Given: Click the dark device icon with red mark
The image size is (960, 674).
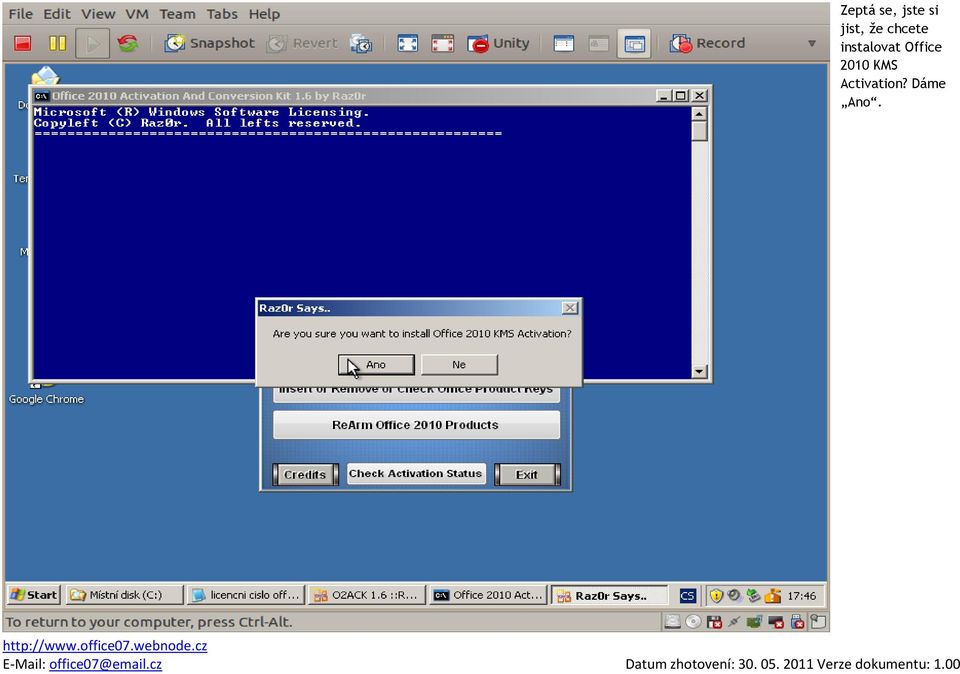Looking at the screenshot, I should coord(776,622).
